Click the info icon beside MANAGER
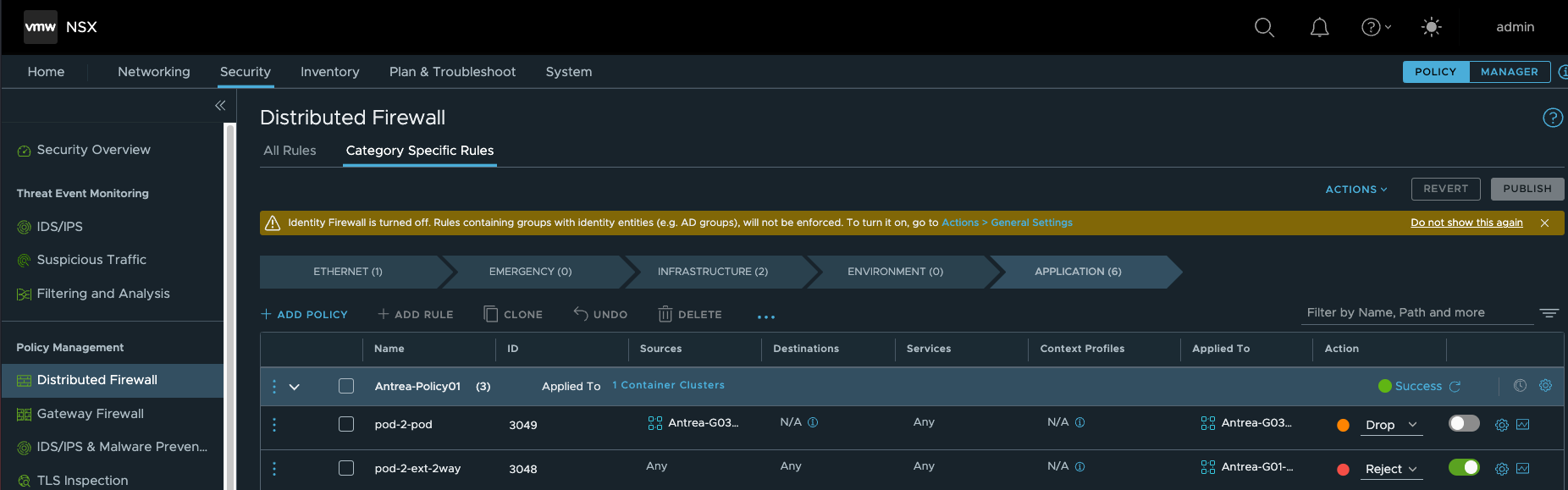 point(1563,72)
